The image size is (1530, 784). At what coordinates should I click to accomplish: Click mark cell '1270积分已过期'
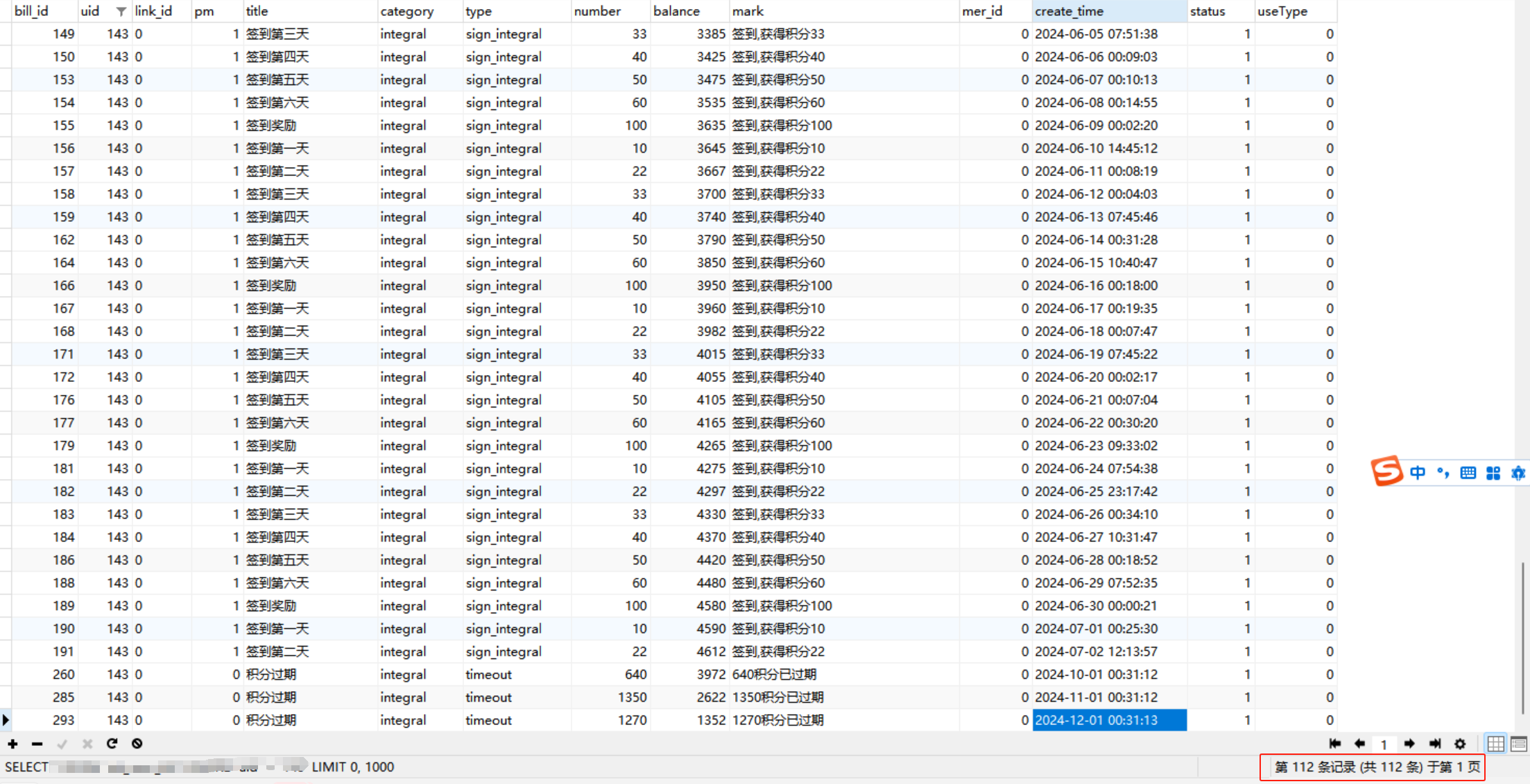coord(844,720)
